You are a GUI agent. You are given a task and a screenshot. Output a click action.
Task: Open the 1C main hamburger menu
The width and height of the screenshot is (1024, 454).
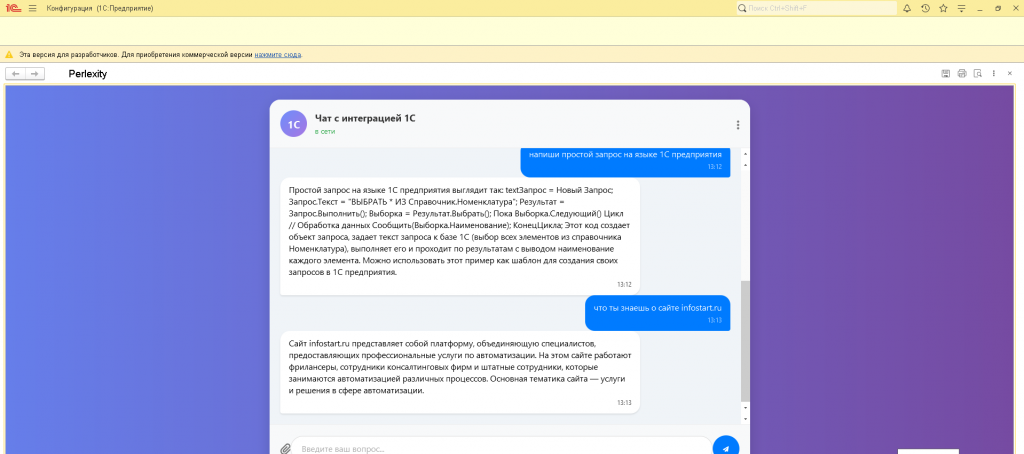[33, 8]
